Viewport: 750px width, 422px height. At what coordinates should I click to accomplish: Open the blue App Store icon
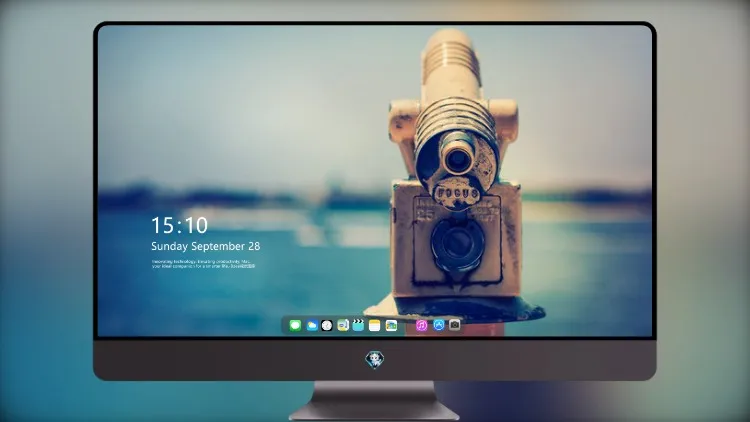point(439,325)
